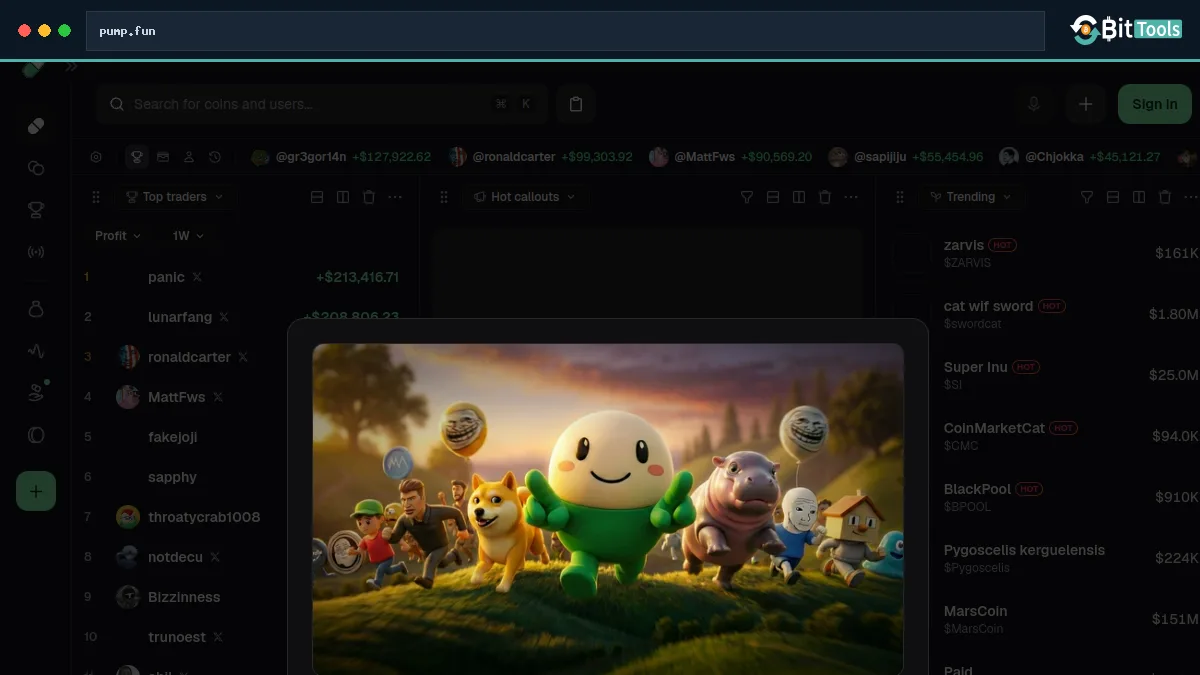The image size is (1200, 675).
Task: Open the Profit sort dropdown
Action: tap(117, 236)
